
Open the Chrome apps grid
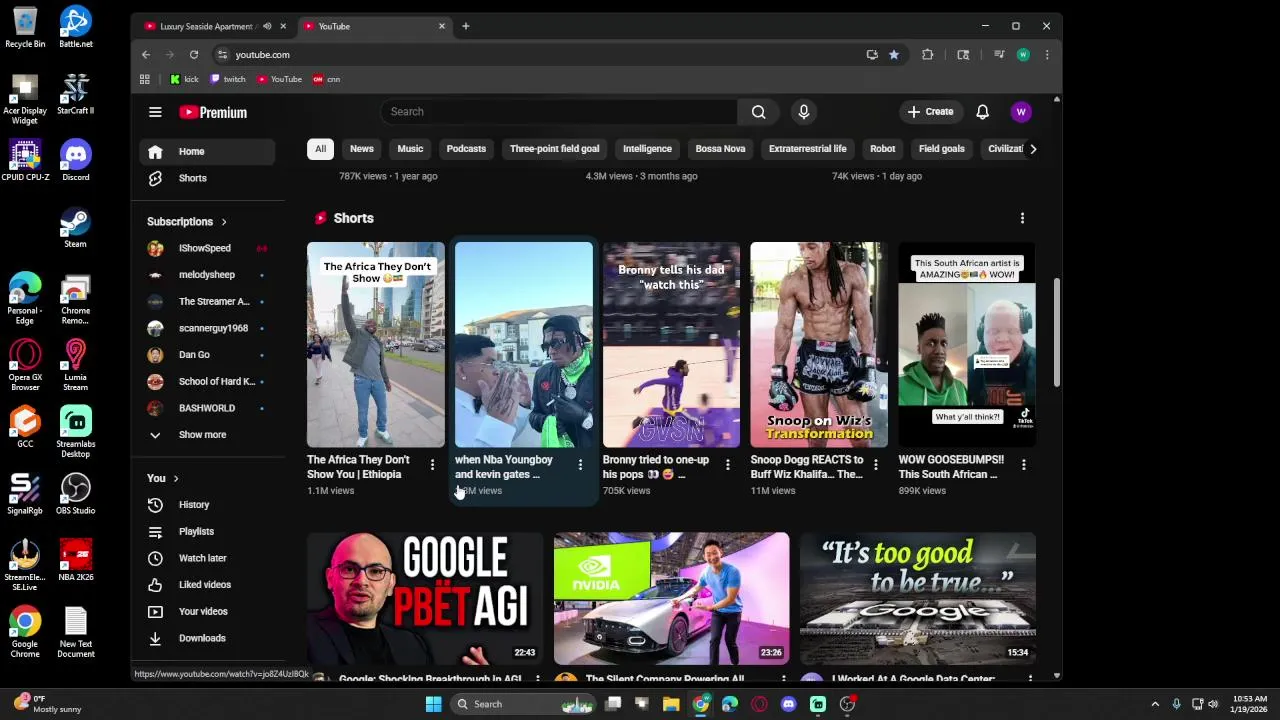tap(145, 79)
